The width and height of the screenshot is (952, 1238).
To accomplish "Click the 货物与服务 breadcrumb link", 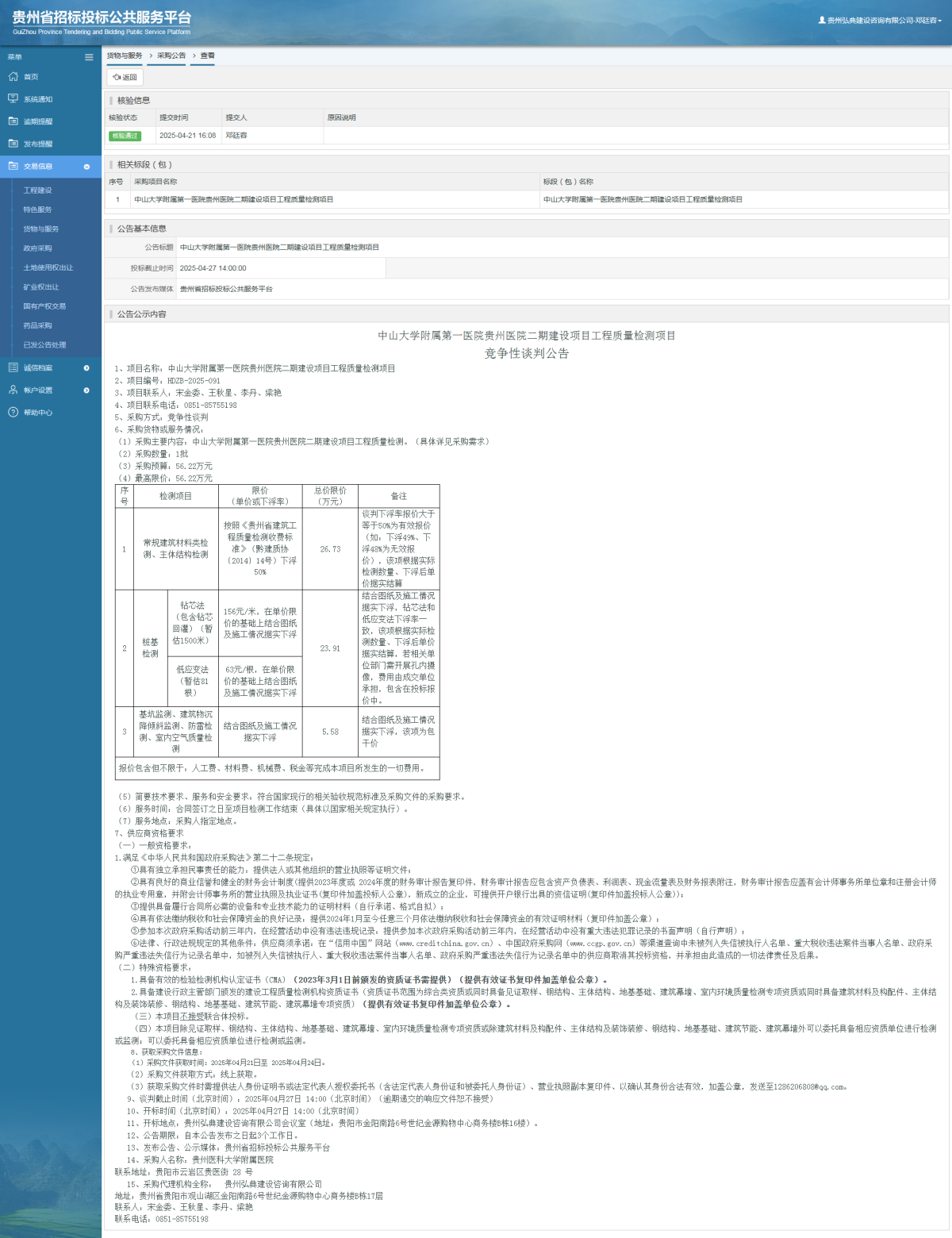I will click(x=125, y=56).
